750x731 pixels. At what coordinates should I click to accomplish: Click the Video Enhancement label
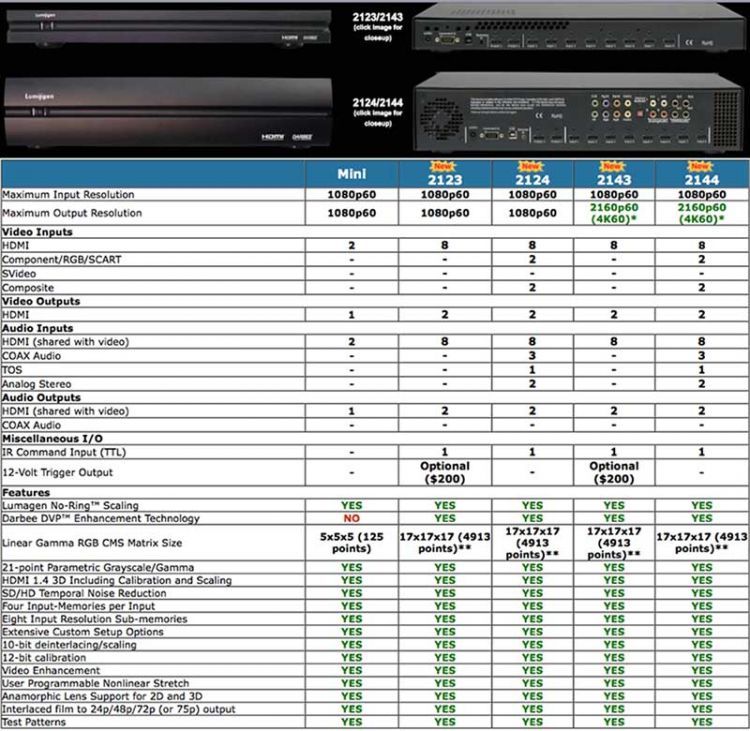pyautogui.click(x=51, y=671)
